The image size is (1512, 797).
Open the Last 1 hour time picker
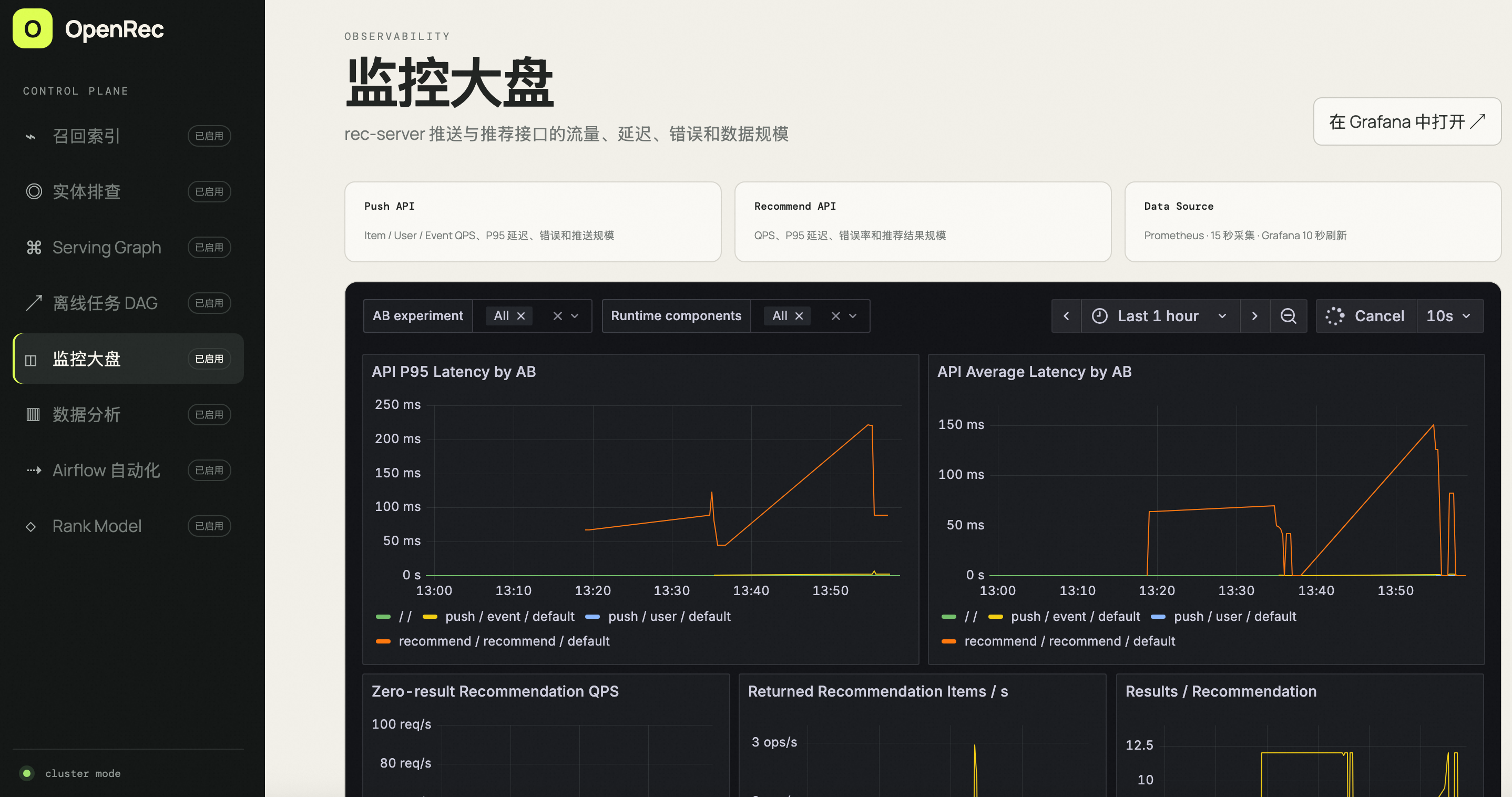click(1160, 316)
